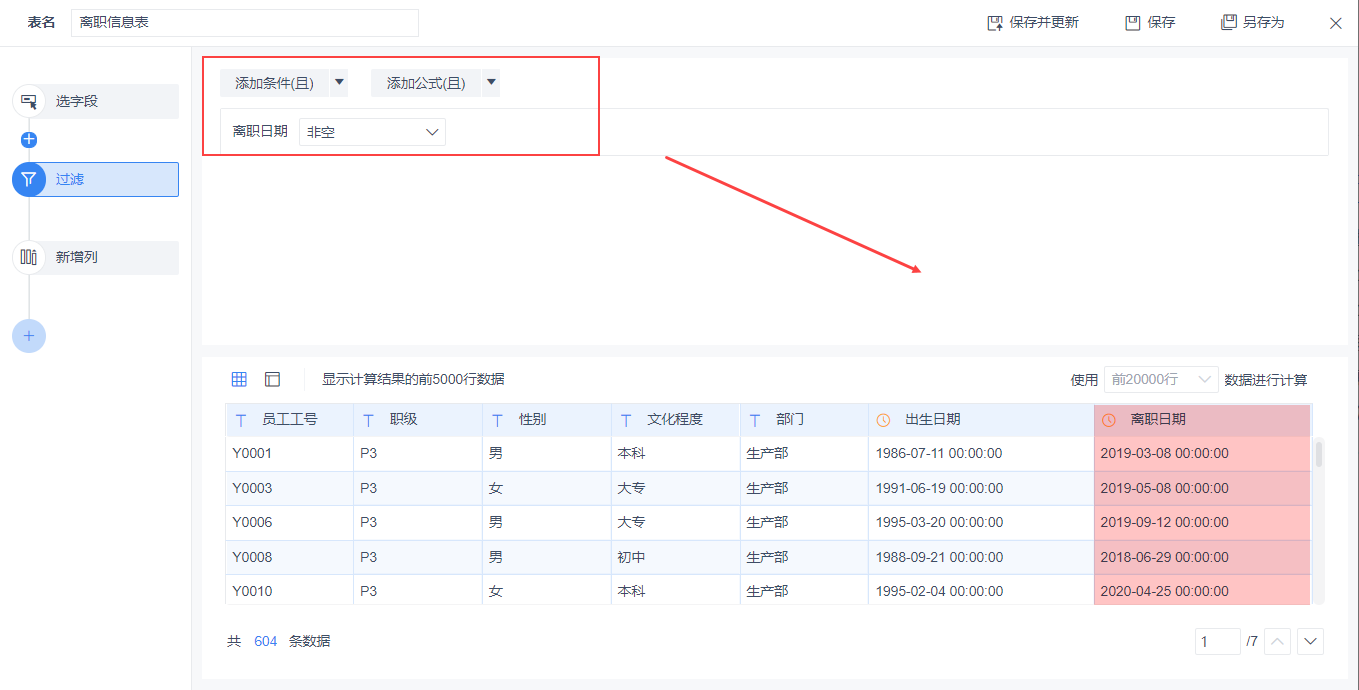The width and height of the screenshot is (1359, 690).
Task: Open the 非空 condition dropdown
Action: point(372,132)
